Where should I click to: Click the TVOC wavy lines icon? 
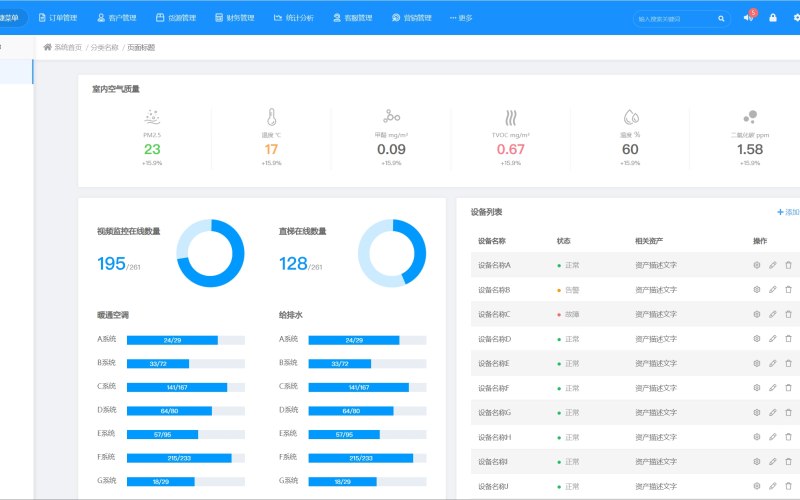[511, 117]
